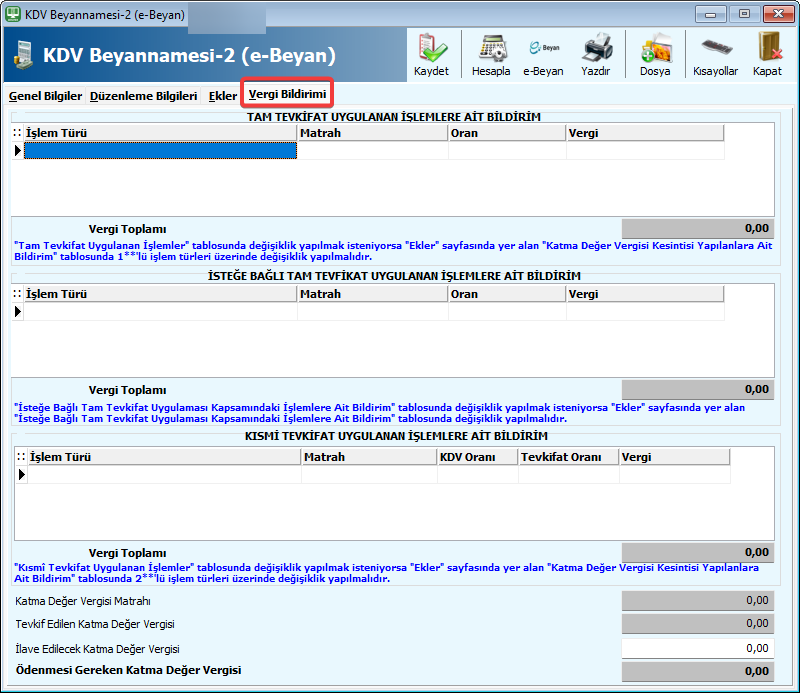Screen dimensions: 800x693
Task: Click grid options icon in Tam Tevkifat header
Action: (17, 132)
